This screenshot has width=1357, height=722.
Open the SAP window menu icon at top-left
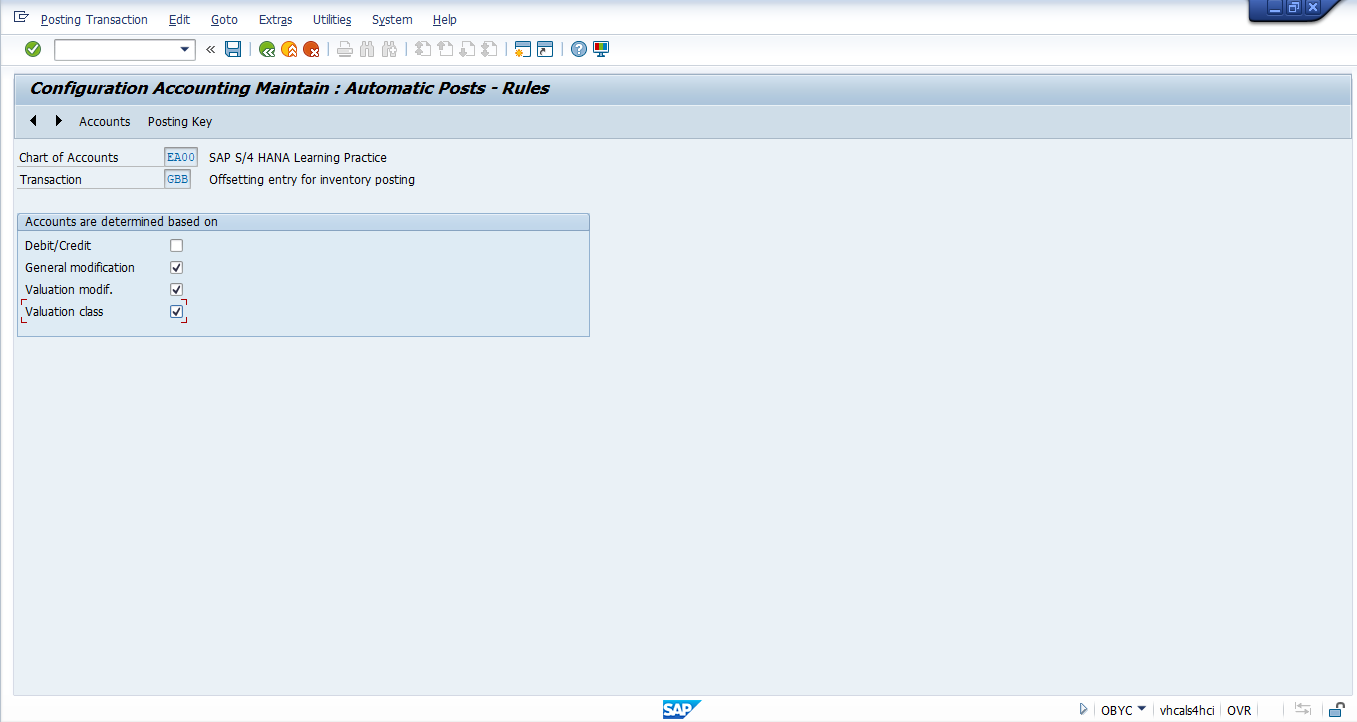[x=21, y=17]
